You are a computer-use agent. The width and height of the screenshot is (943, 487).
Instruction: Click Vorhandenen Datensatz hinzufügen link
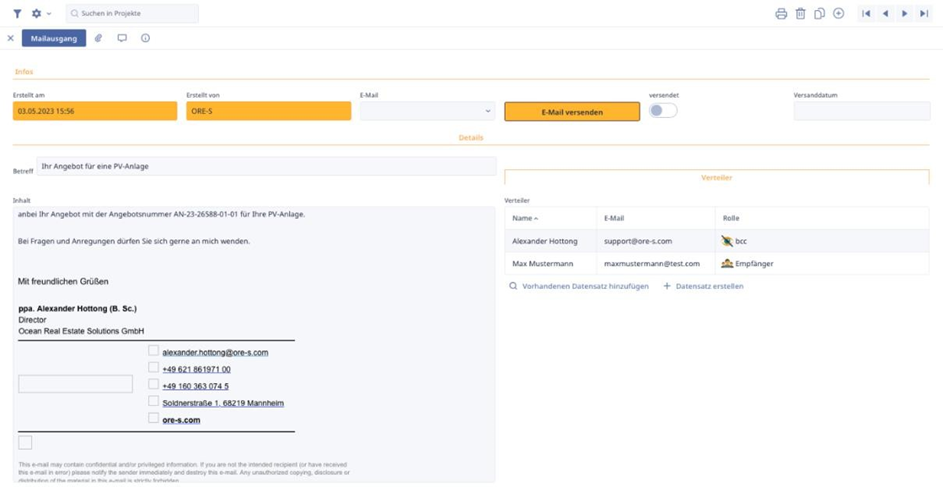click(x=584, y=286)
